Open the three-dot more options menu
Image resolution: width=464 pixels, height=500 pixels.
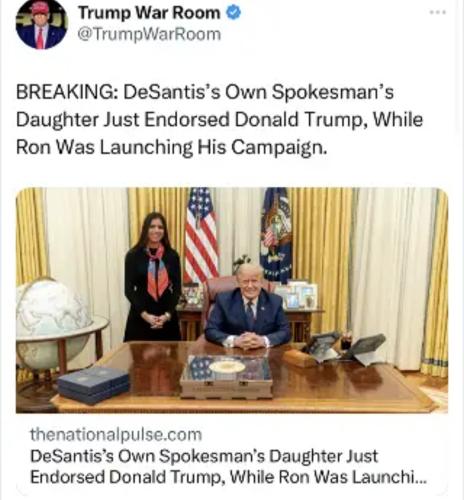click(x=437, y=12)
